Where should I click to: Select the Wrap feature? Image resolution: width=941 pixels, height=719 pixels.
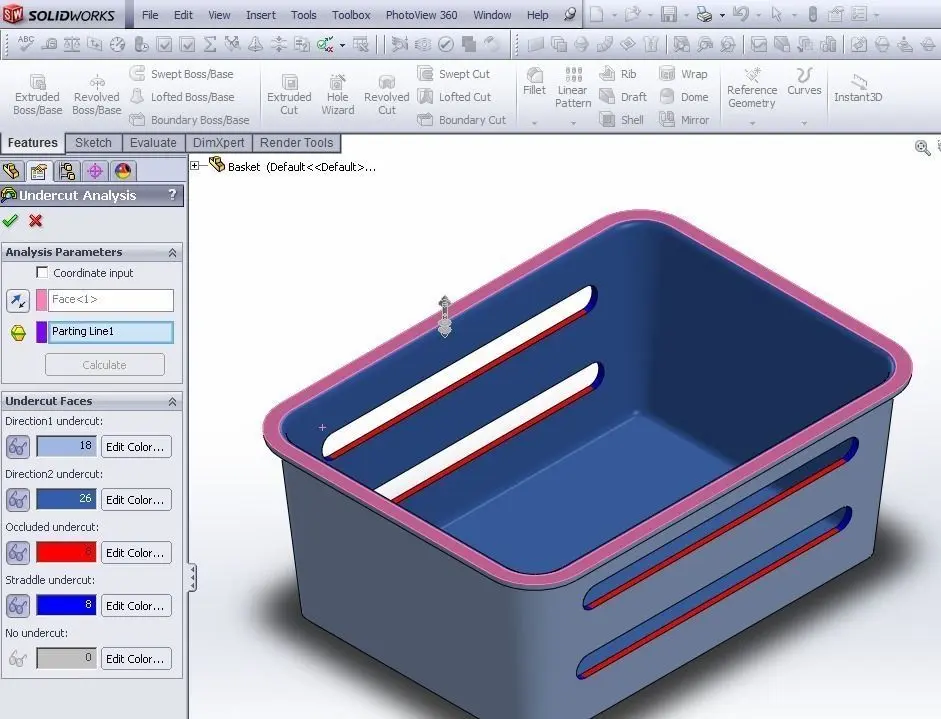[683, 74]
